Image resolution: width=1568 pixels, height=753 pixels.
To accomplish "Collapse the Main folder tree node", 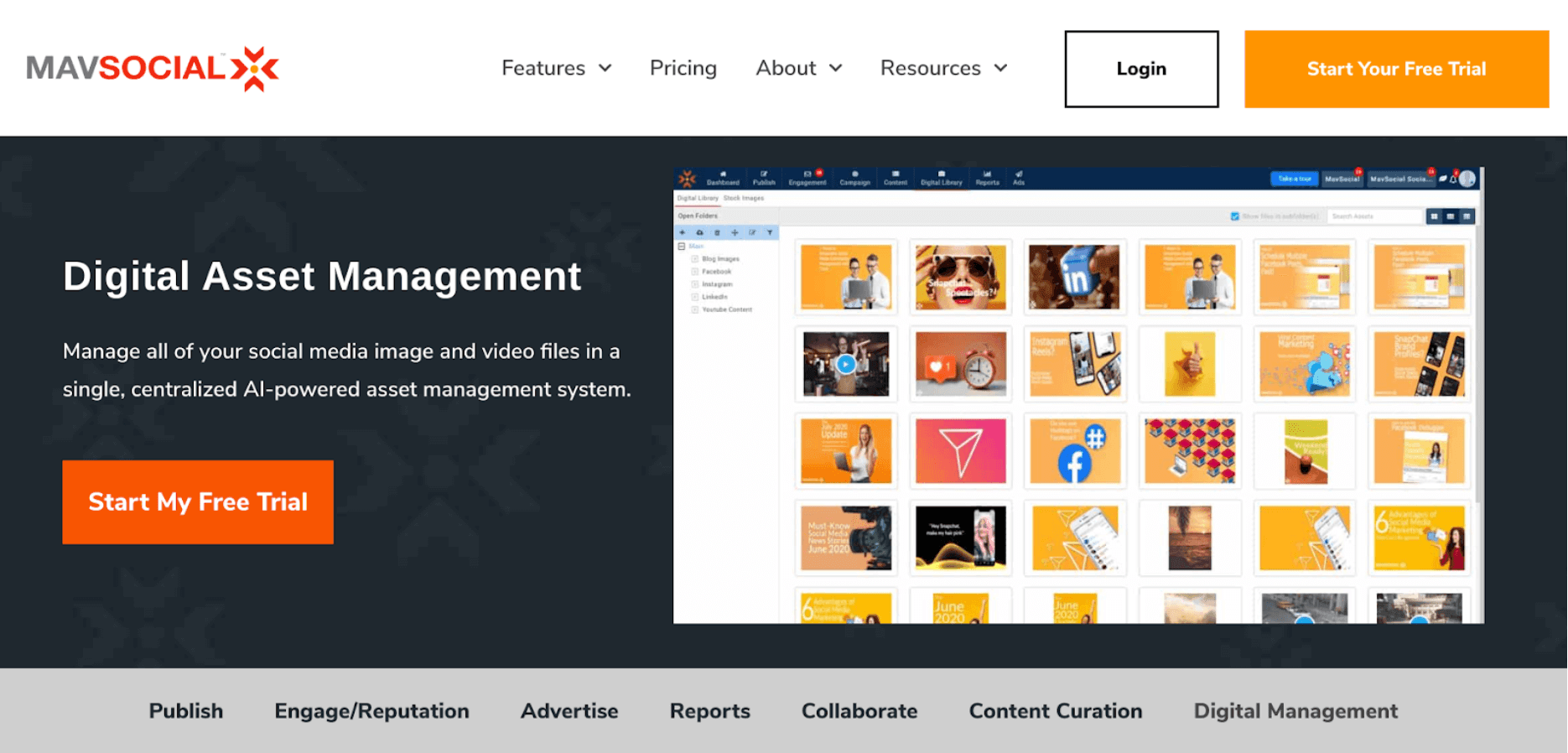I will coord(682,247).
